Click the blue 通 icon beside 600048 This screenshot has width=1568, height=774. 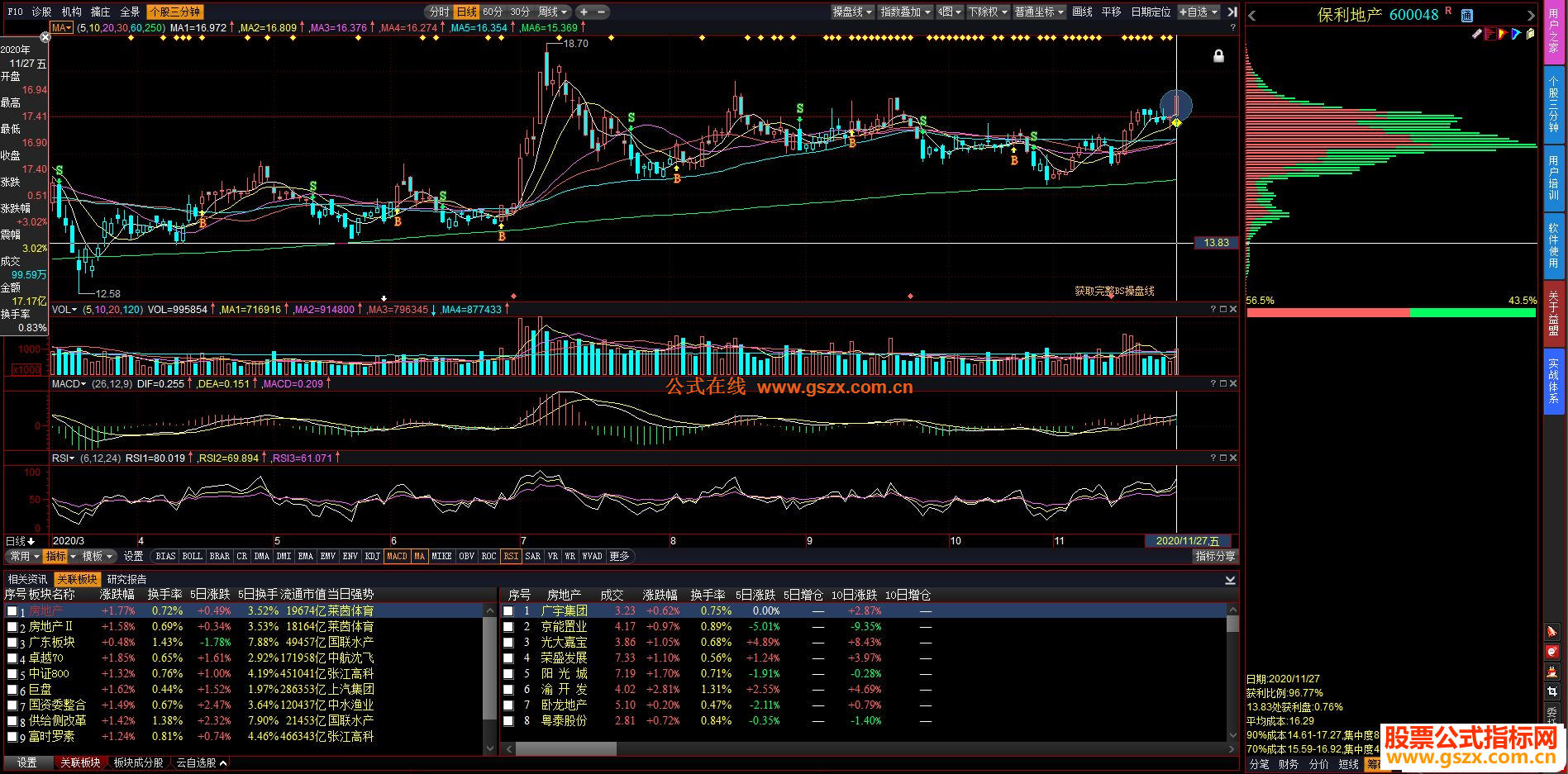(x=1467, y=15)
